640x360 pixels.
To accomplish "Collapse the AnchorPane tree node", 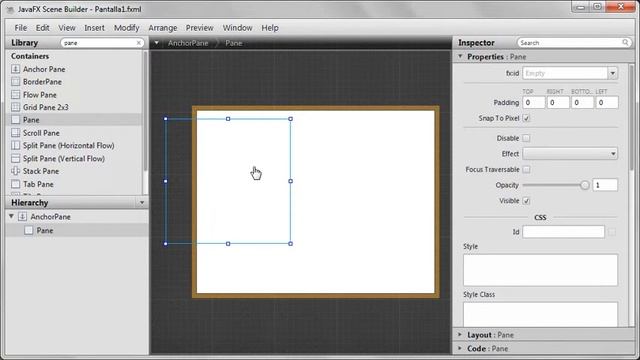I will (x=11, y=216).
